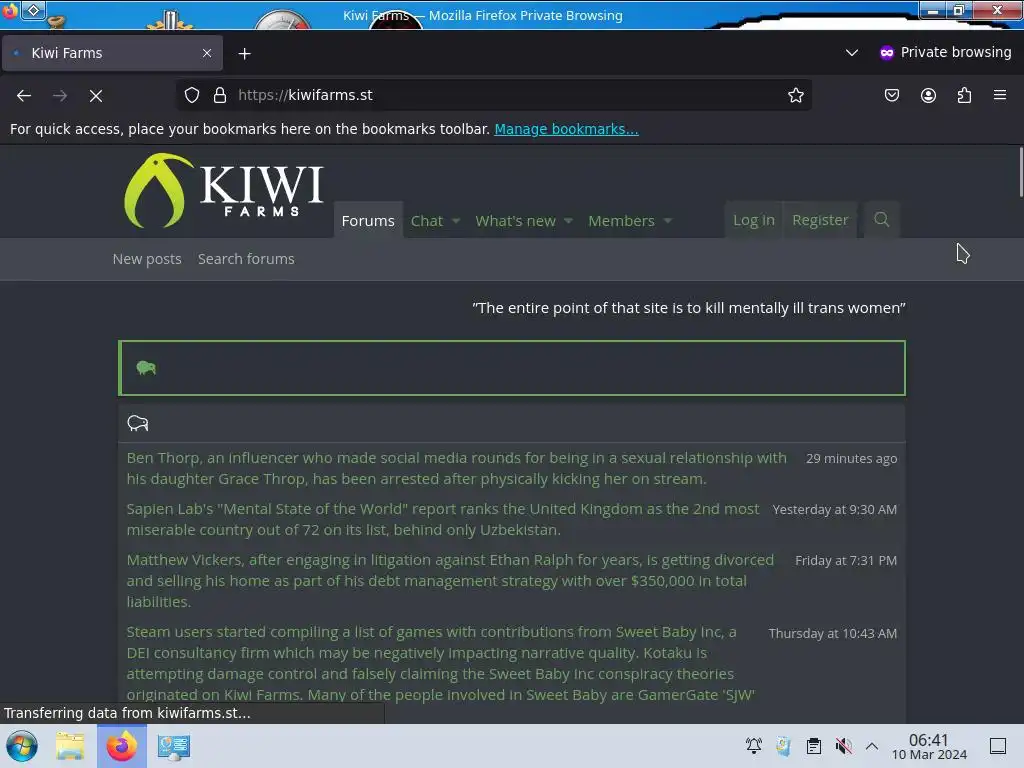Select the 'Thursday at 10:43 AM' timestamp
The width and height of the screenshot is (1024, 768).
833,633
